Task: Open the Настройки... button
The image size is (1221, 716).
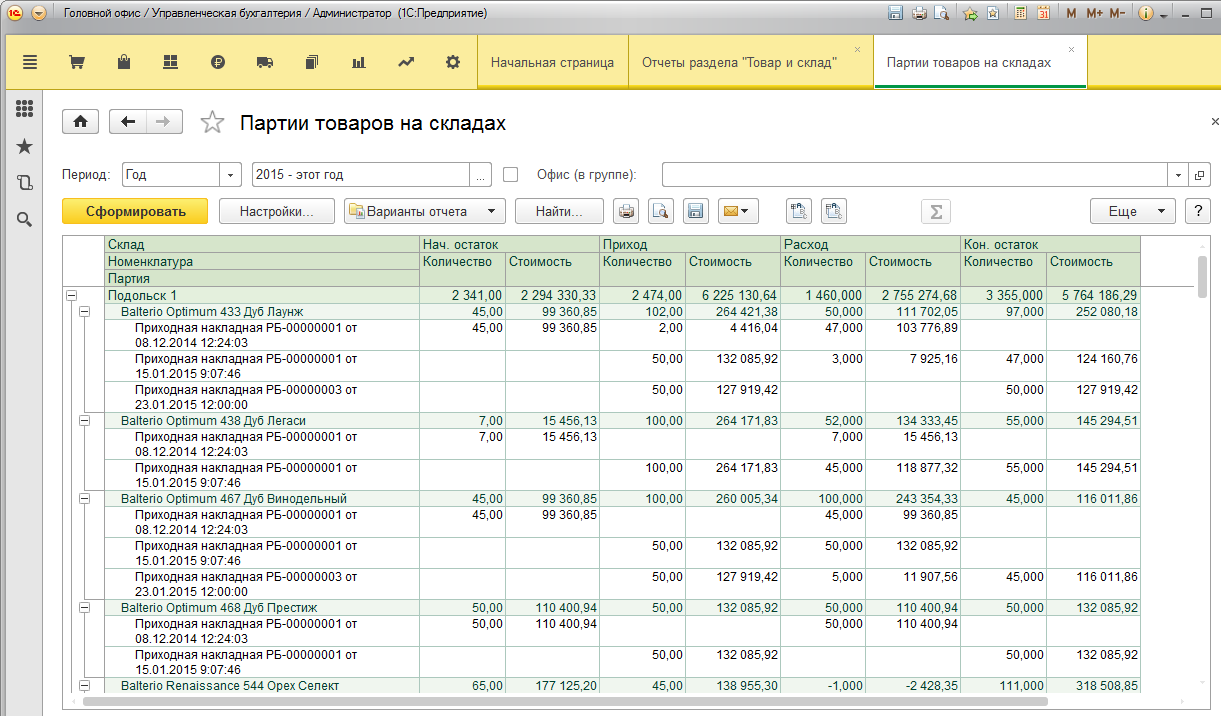Action: 276,211
